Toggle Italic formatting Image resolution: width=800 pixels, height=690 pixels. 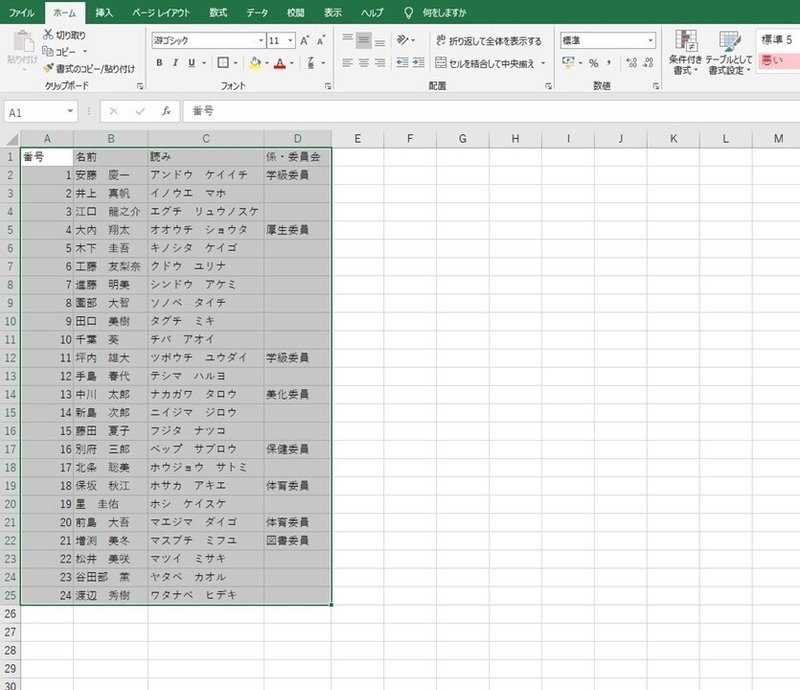coord(176,63)
